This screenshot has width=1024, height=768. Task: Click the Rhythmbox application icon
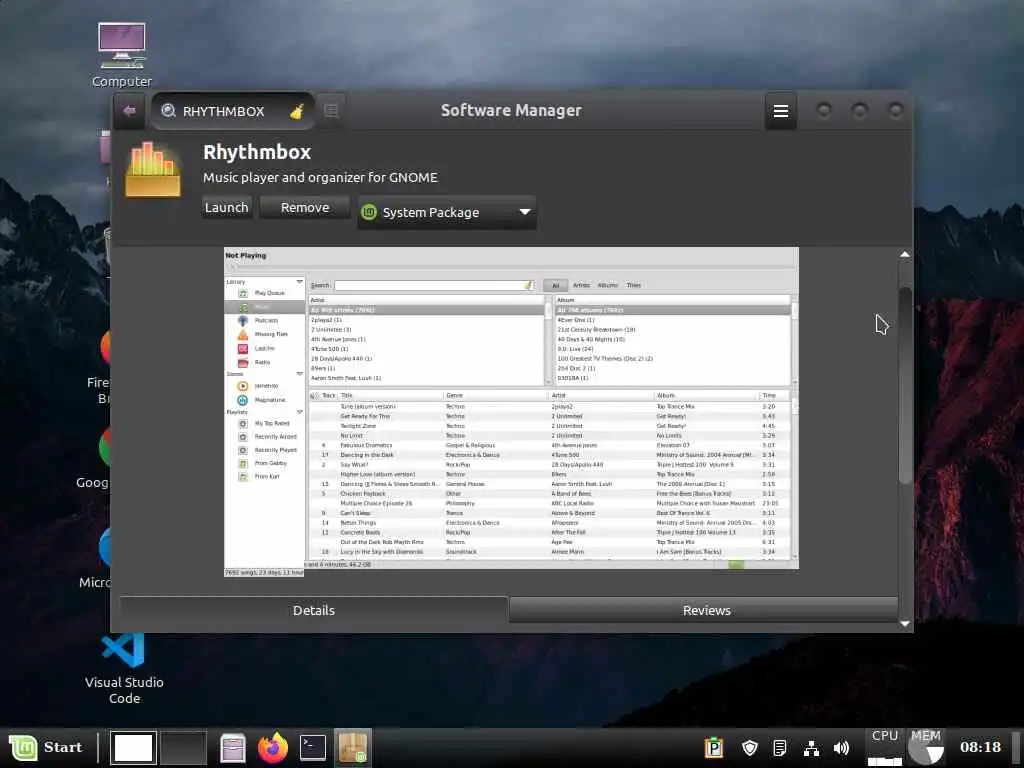click(153, 169)
